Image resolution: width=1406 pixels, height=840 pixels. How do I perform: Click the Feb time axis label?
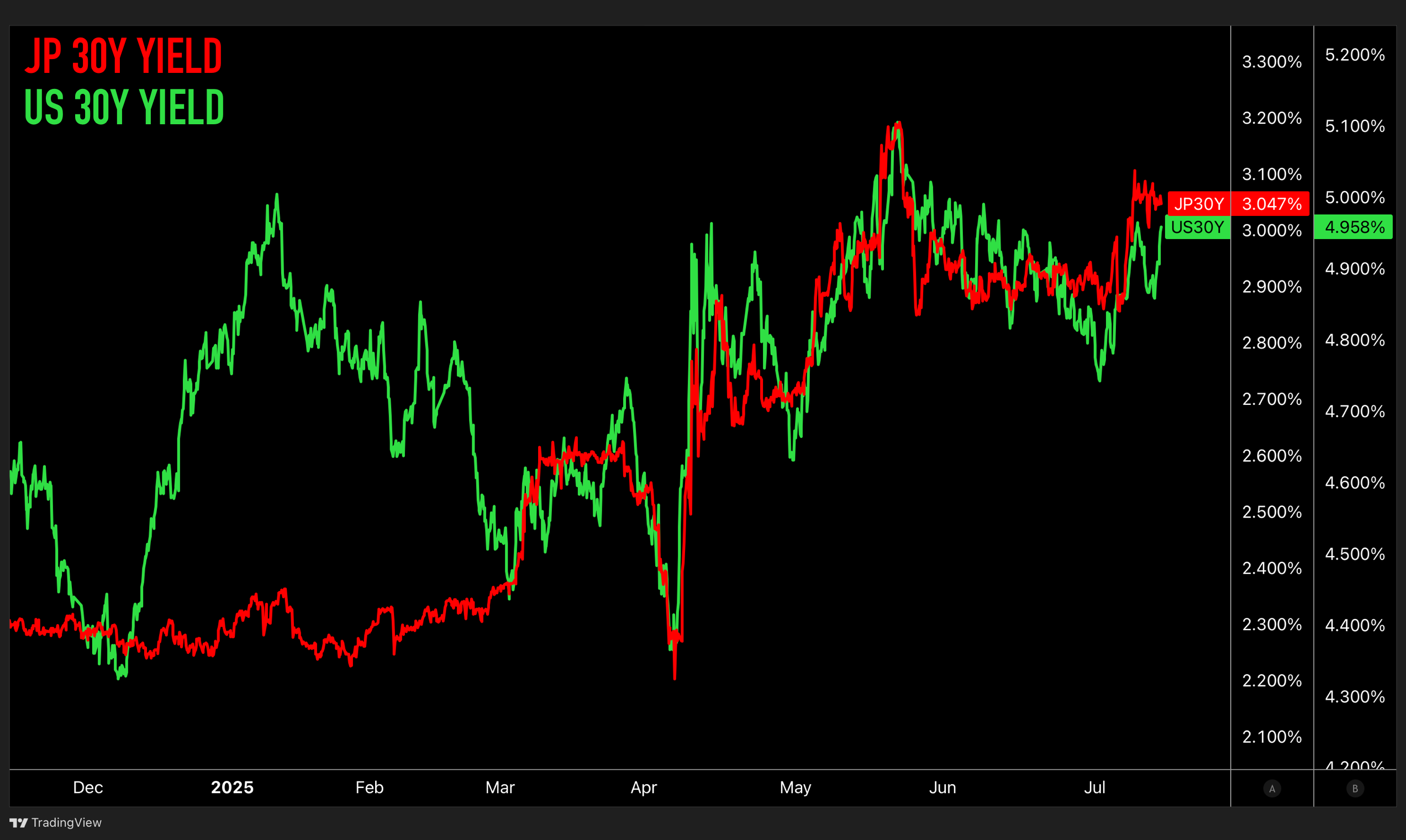tap(369, 788)
